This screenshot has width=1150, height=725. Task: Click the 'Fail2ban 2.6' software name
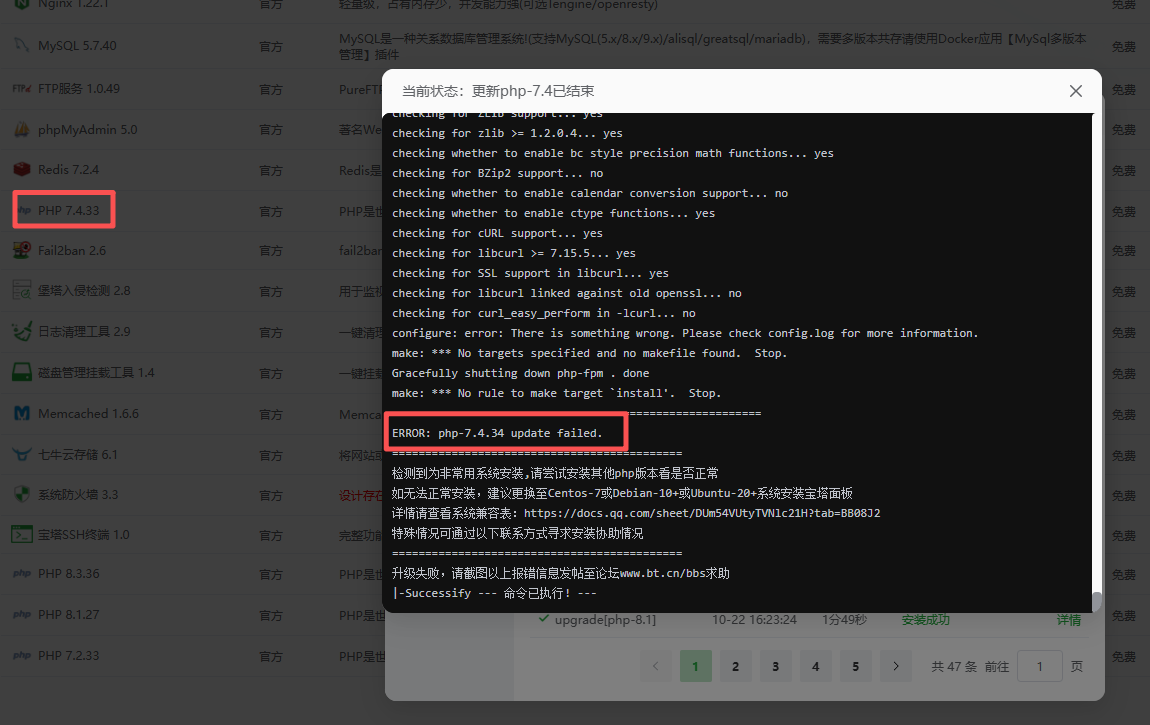[72, 251]
